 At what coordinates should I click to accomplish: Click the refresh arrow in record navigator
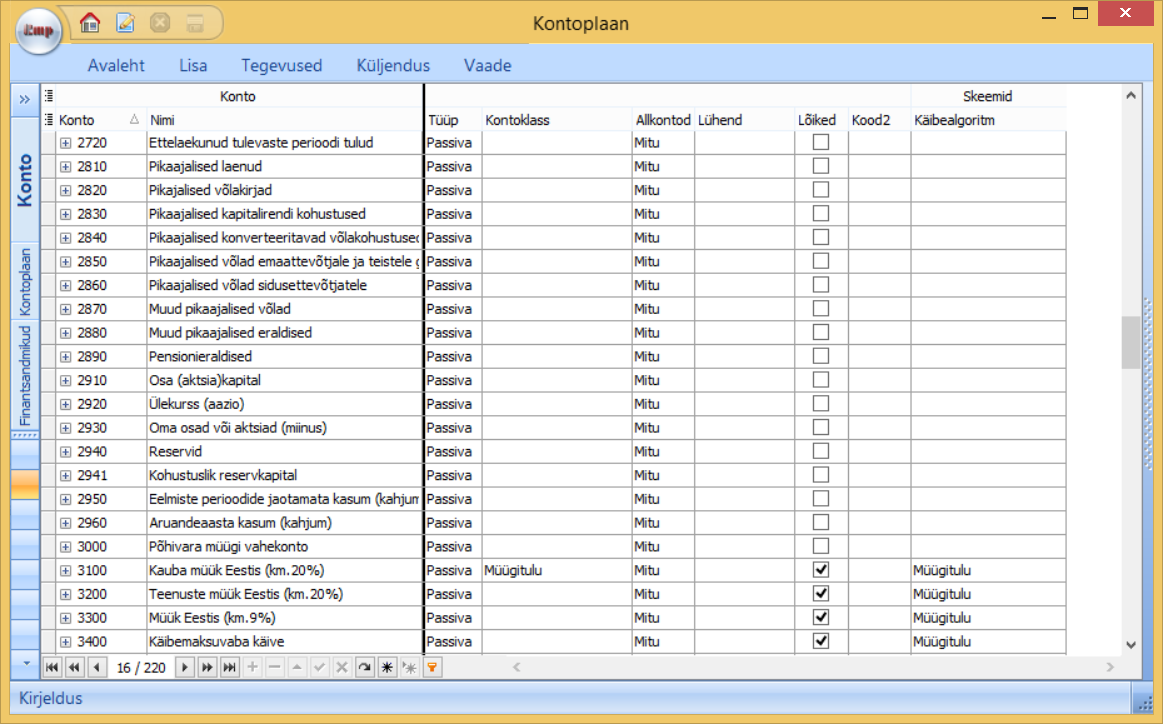[x=364, y=667]
